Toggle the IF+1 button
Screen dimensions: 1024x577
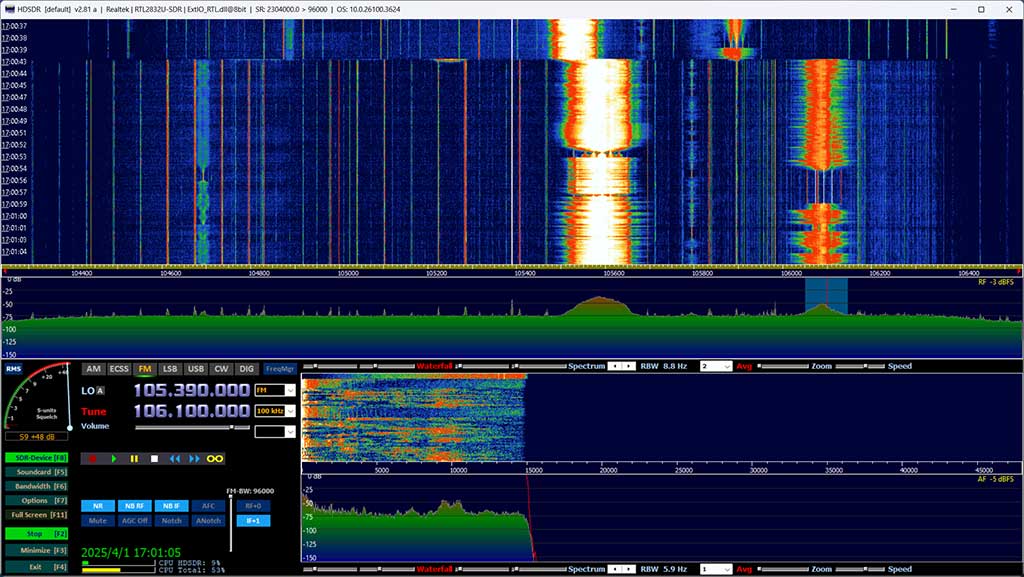[x=253, y=521]
